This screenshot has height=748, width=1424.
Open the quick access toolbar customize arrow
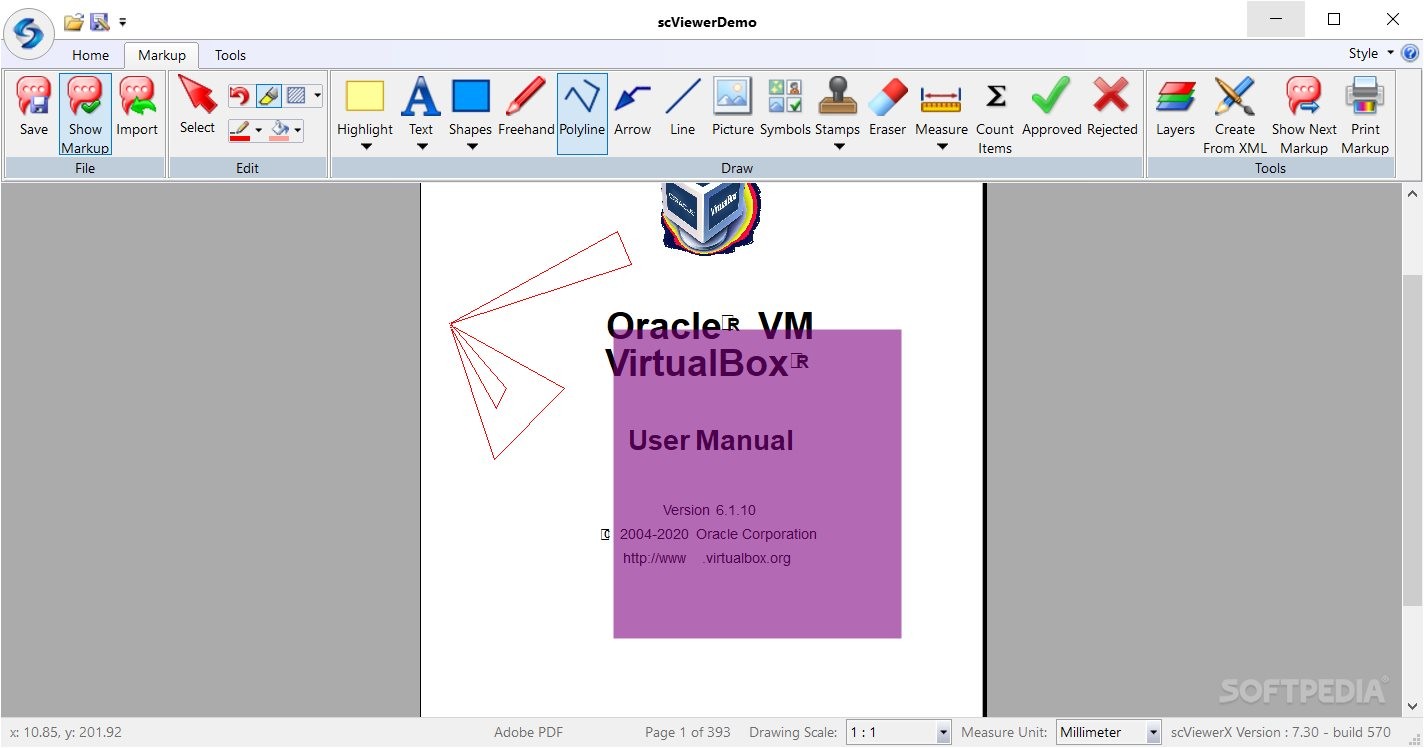(122, 22)
